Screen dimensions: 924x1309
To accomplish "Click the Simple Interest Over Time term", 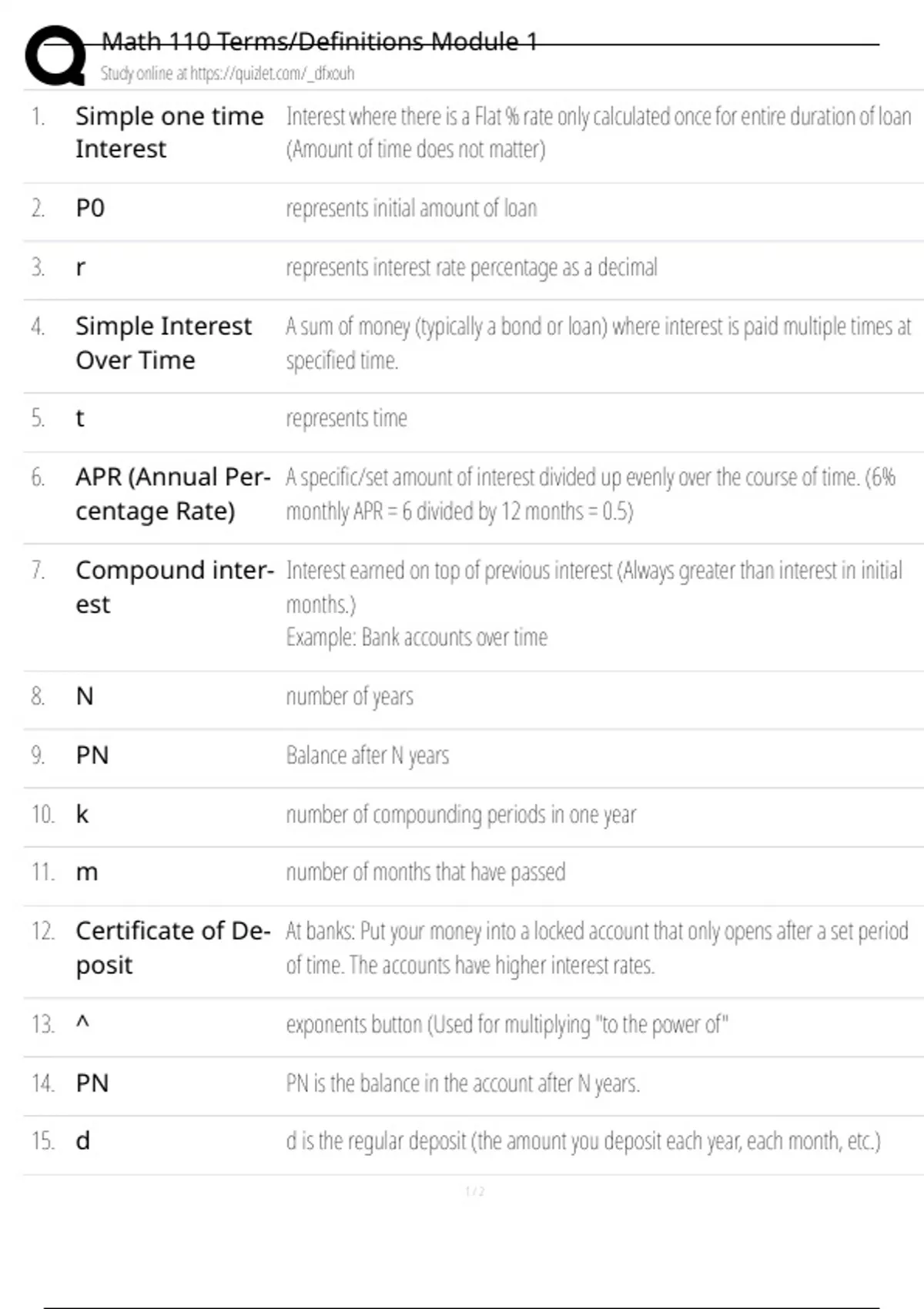I will pos(163,343).
